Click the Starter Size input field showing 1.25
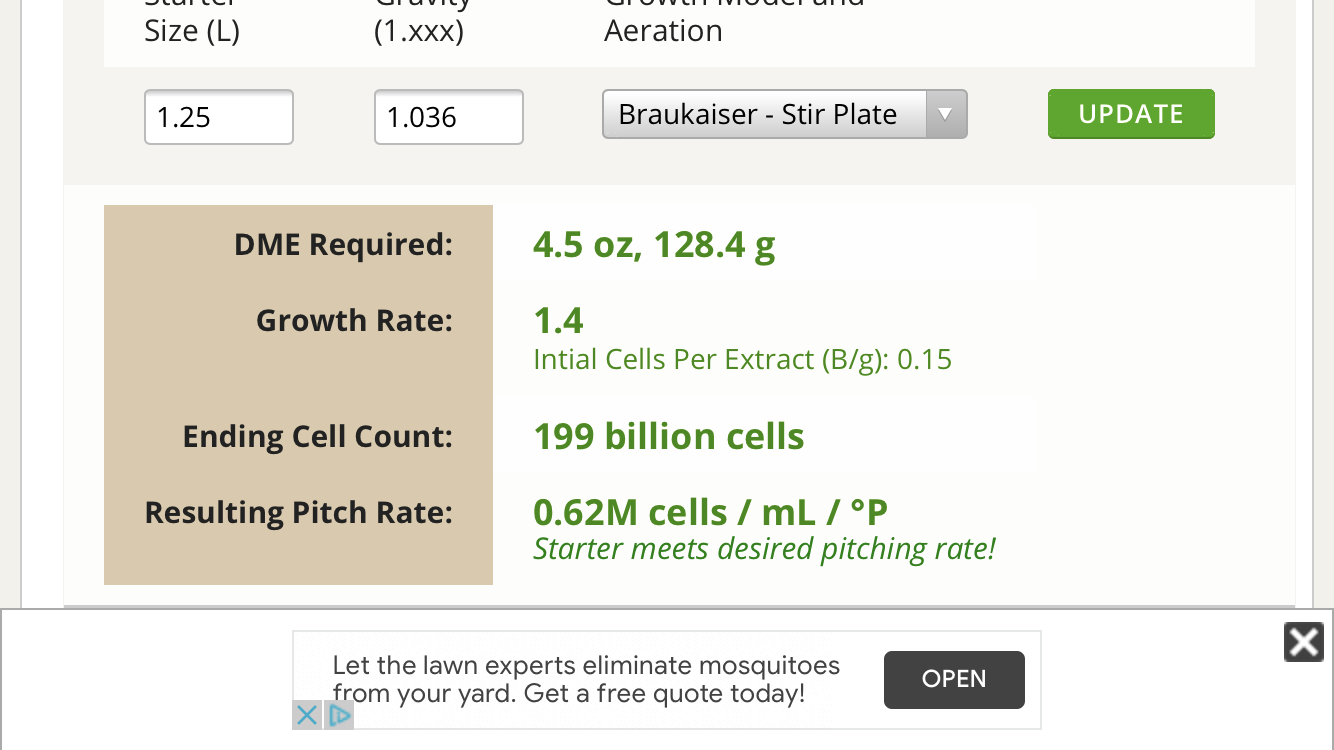The height and width of the screenshot is (750, 1334). pos(219,117)
